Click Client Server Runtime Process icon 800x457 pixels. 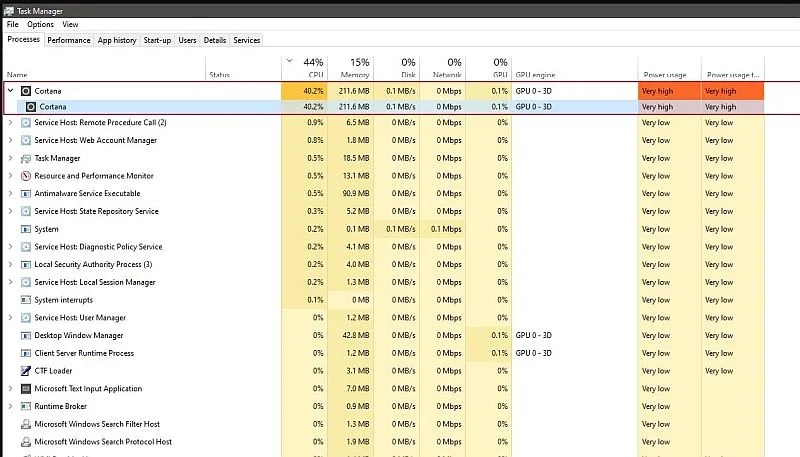(x=26, y=353)
